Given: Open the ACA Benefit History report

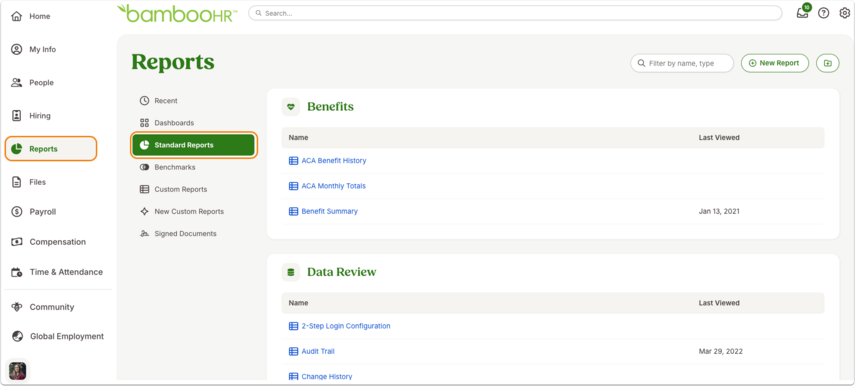Looking at the screenshot, I should click(334, 161).
